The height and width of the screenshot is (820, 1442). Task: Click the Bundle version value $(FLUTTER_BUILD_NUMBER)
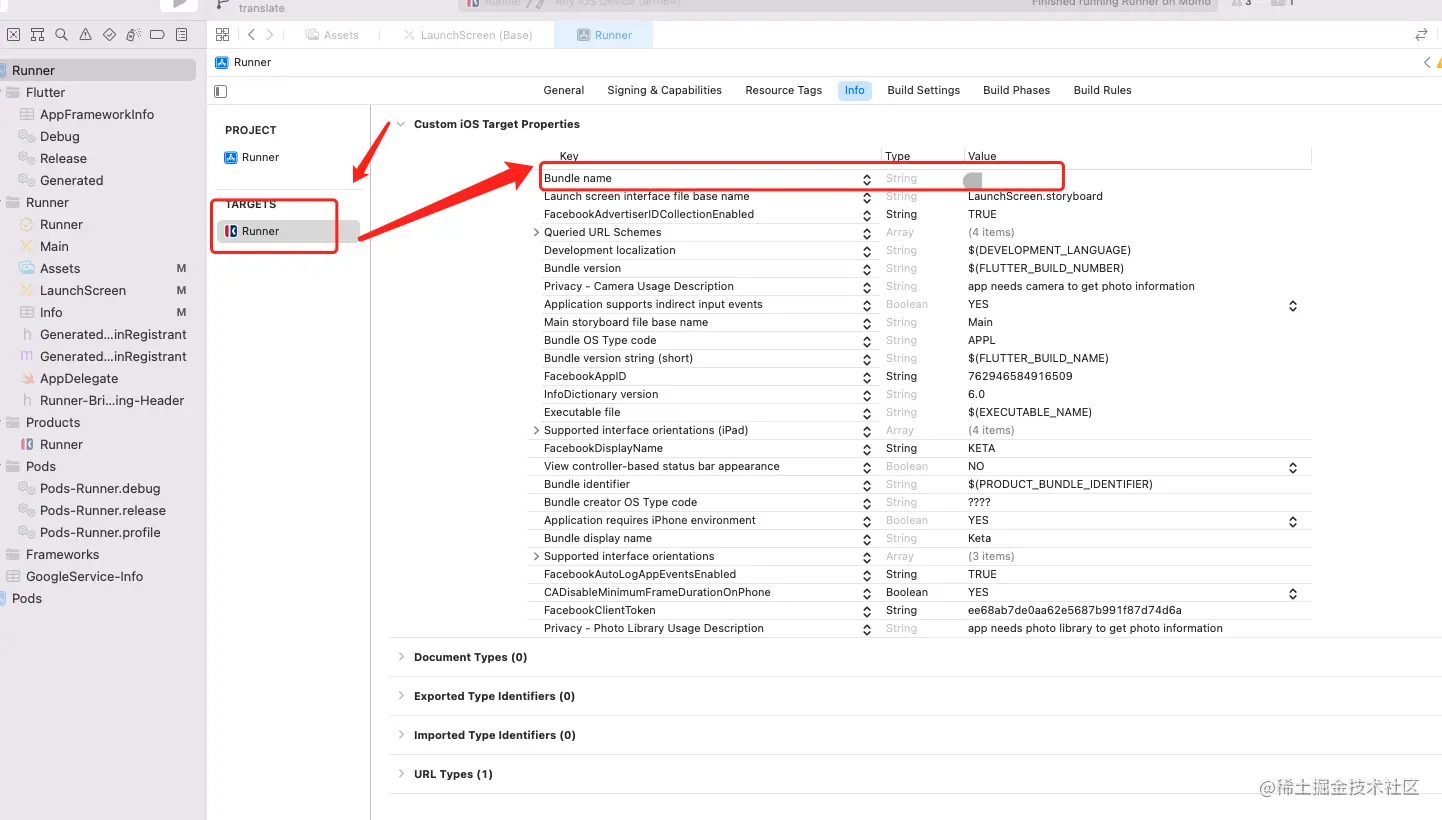pos(1046,268)
